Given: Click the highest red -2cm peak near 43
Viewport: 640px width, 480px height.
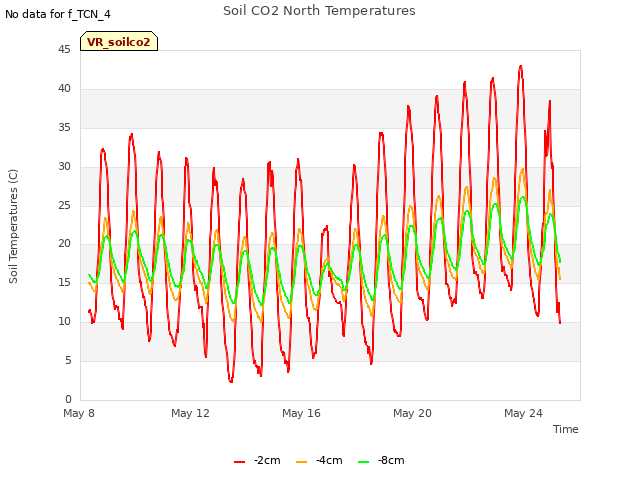Looking at the screenshot, I should coord(520,66).
